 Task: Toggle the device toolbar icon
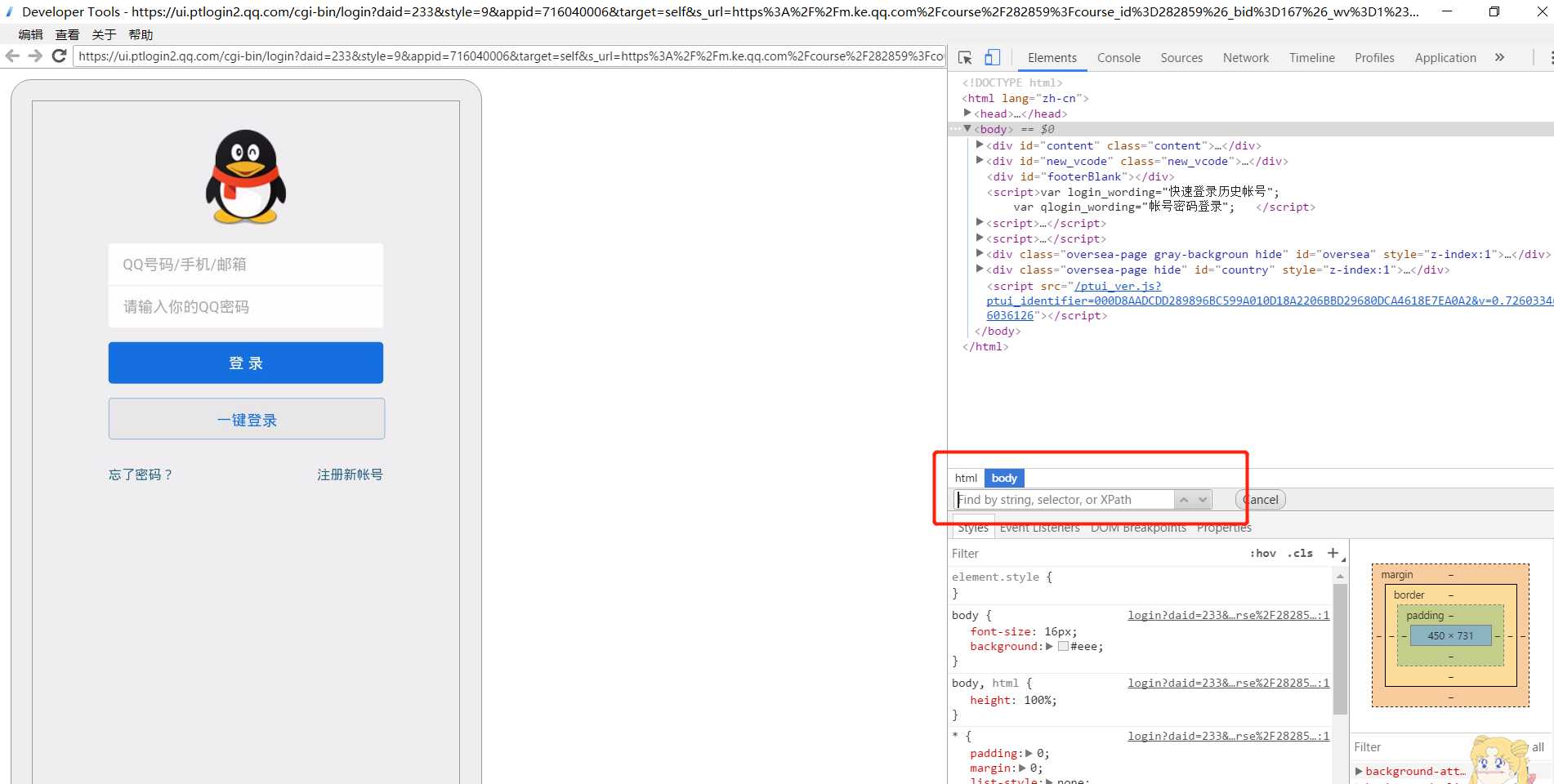(992, 57)
